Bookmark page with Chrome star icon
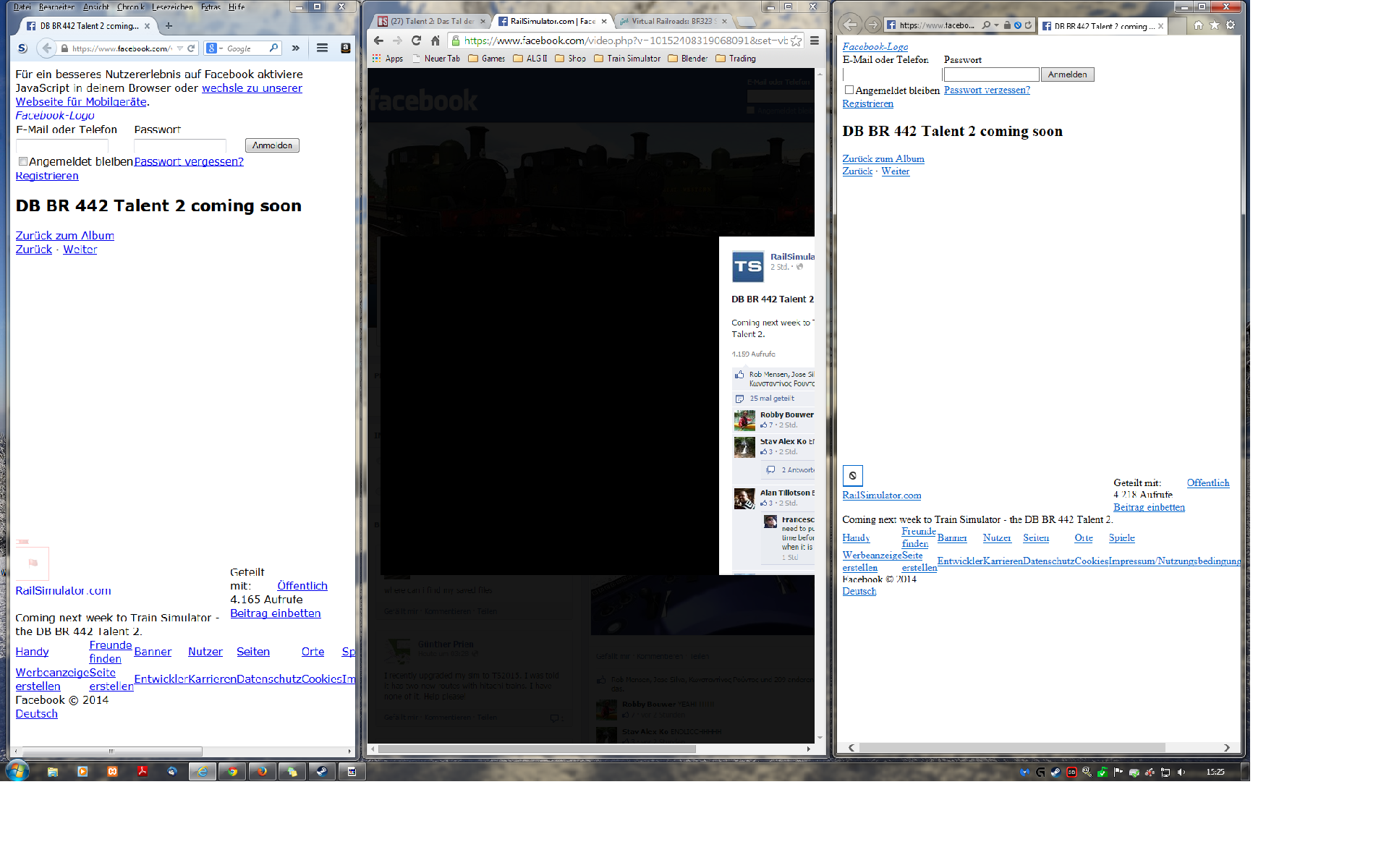 pyautogui.click(x=796, y=41)
